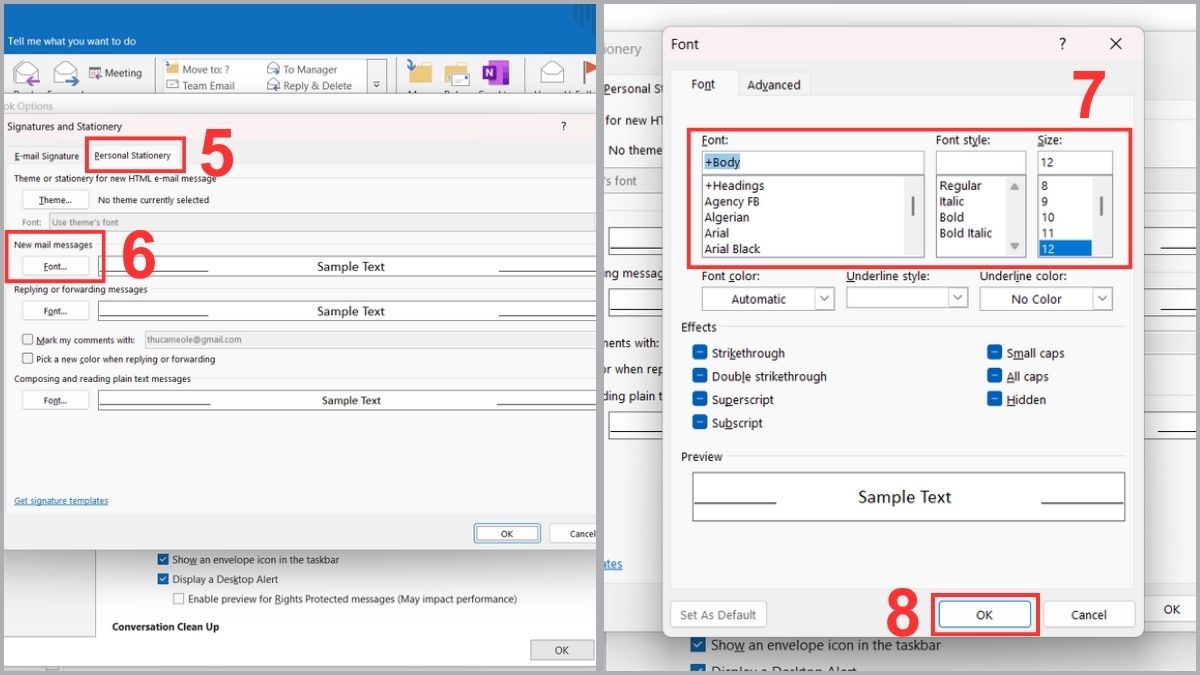Enable the Small caps effect checkbox
The image size is (1200, 675).
[x=995, y=353]
